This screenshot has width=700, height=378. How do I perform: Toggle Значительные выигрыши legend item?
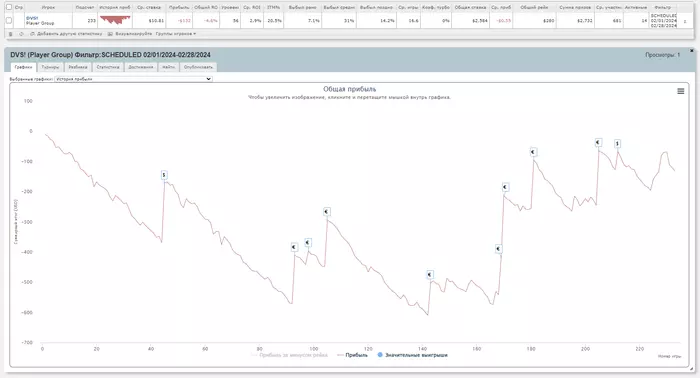(x=412, y=355)
